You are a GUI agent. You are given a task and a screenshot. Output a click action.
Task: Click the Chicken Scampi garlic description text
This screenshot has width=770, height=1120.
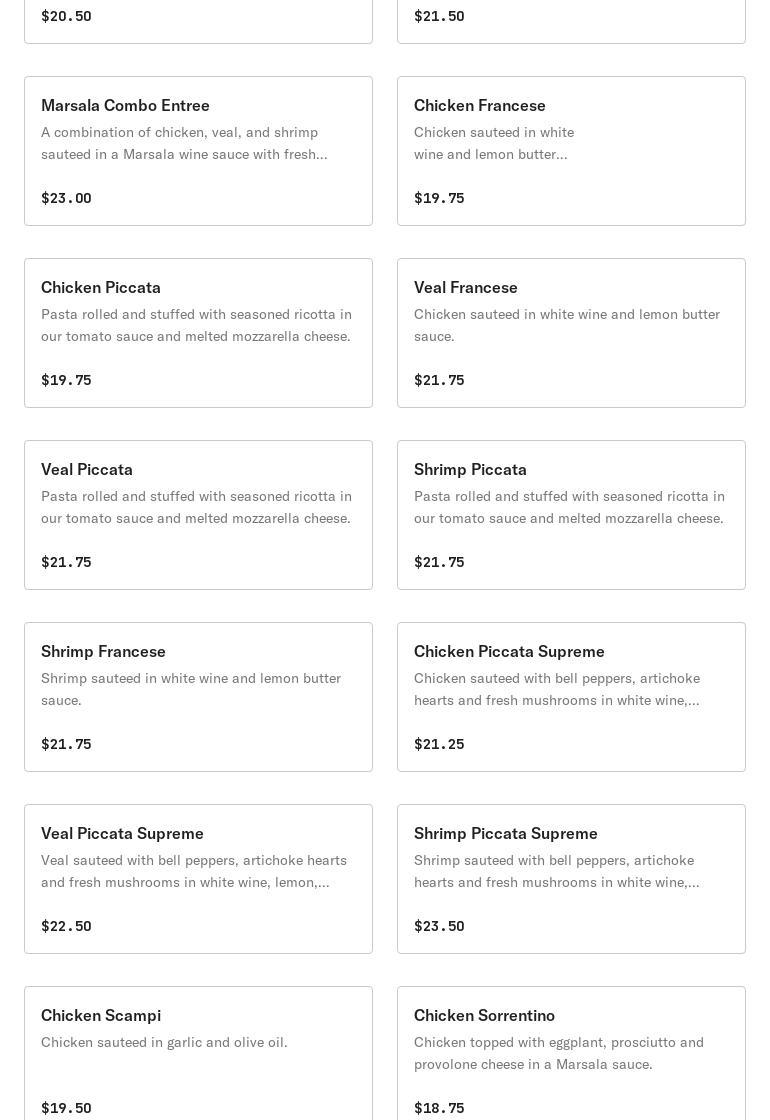[x=164, y=1042]
